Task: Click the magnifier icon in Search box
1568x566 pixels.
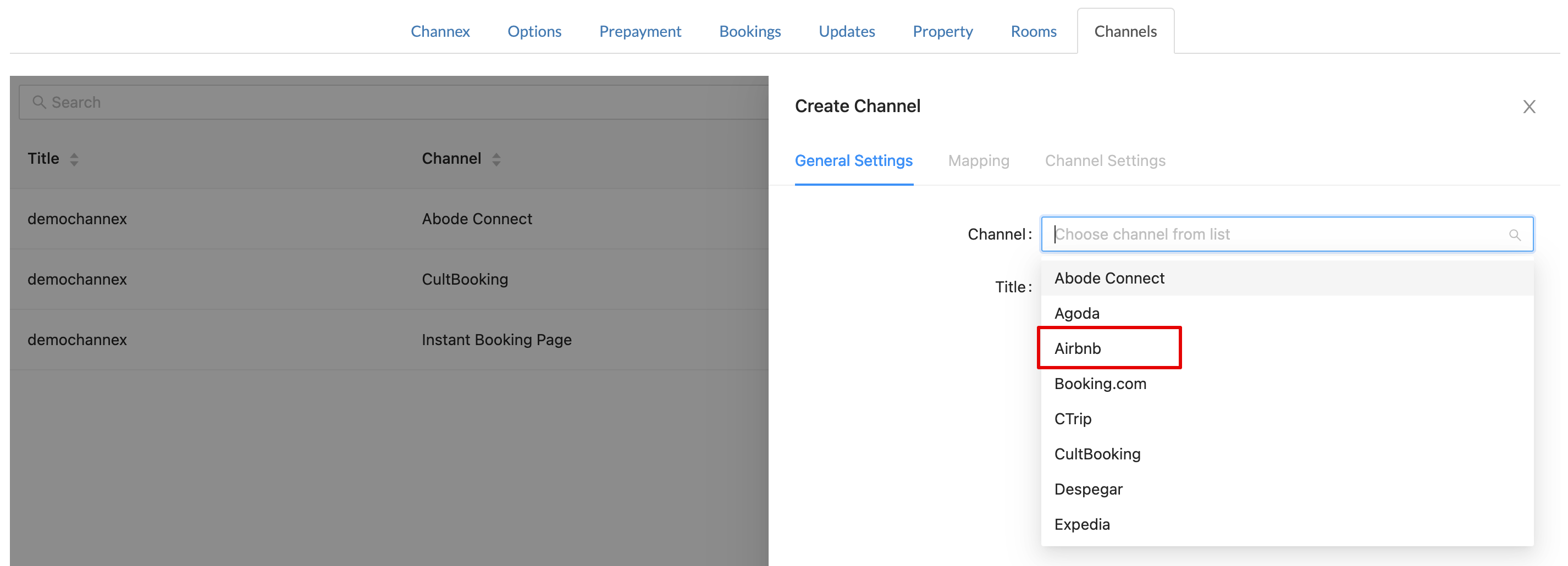Action: tap(39, 102)
